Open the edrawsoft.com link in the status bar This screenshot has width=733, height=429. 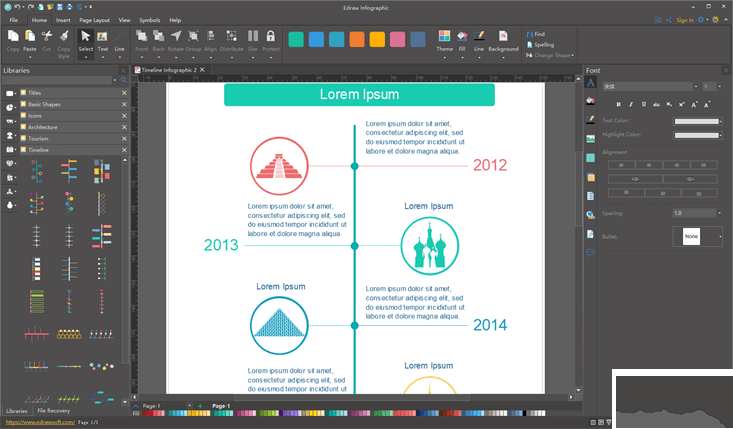[x=40, y=422]
